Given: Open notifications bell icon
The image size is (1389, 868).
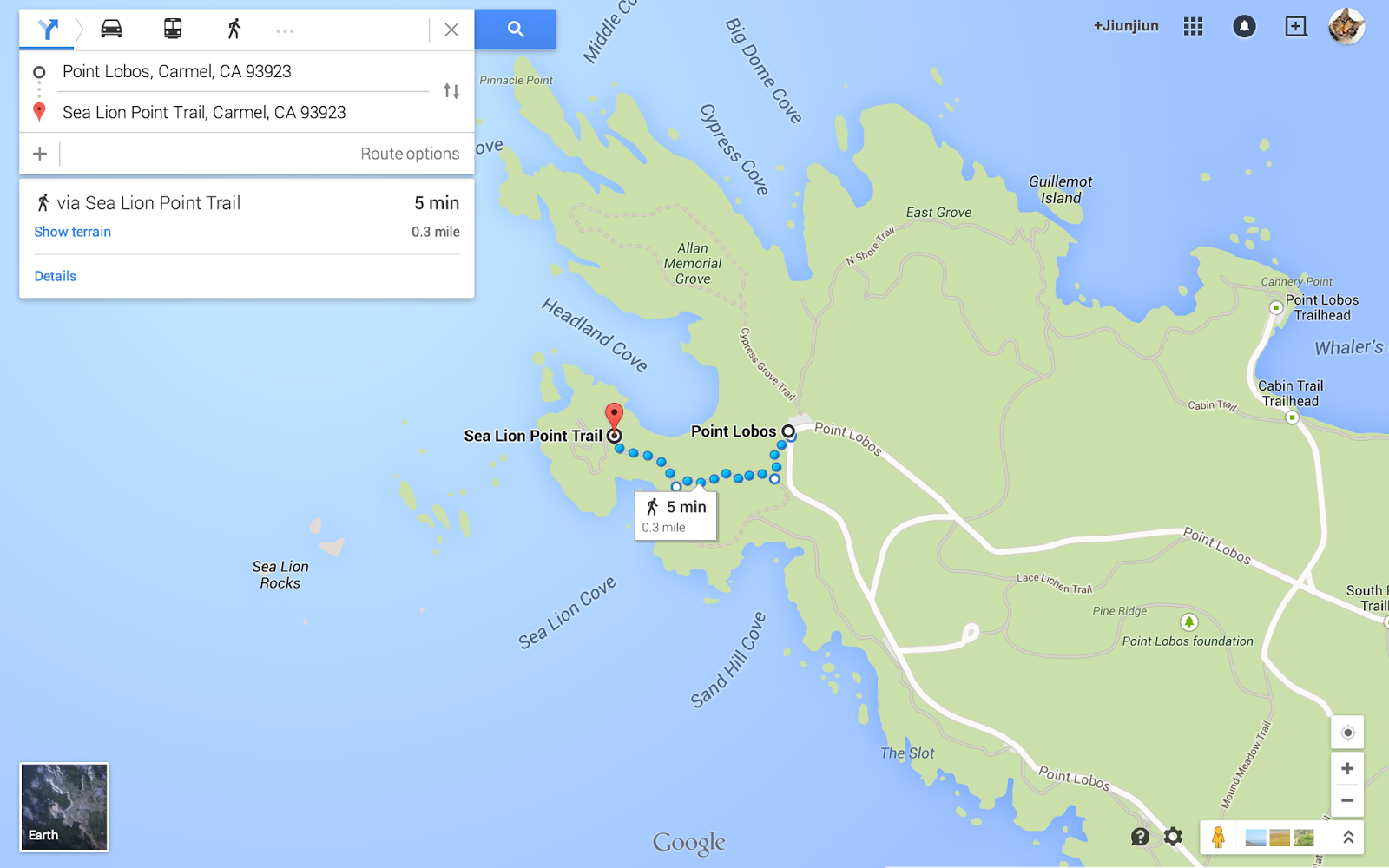Looking at the screenshot, I should point(1244,27).
